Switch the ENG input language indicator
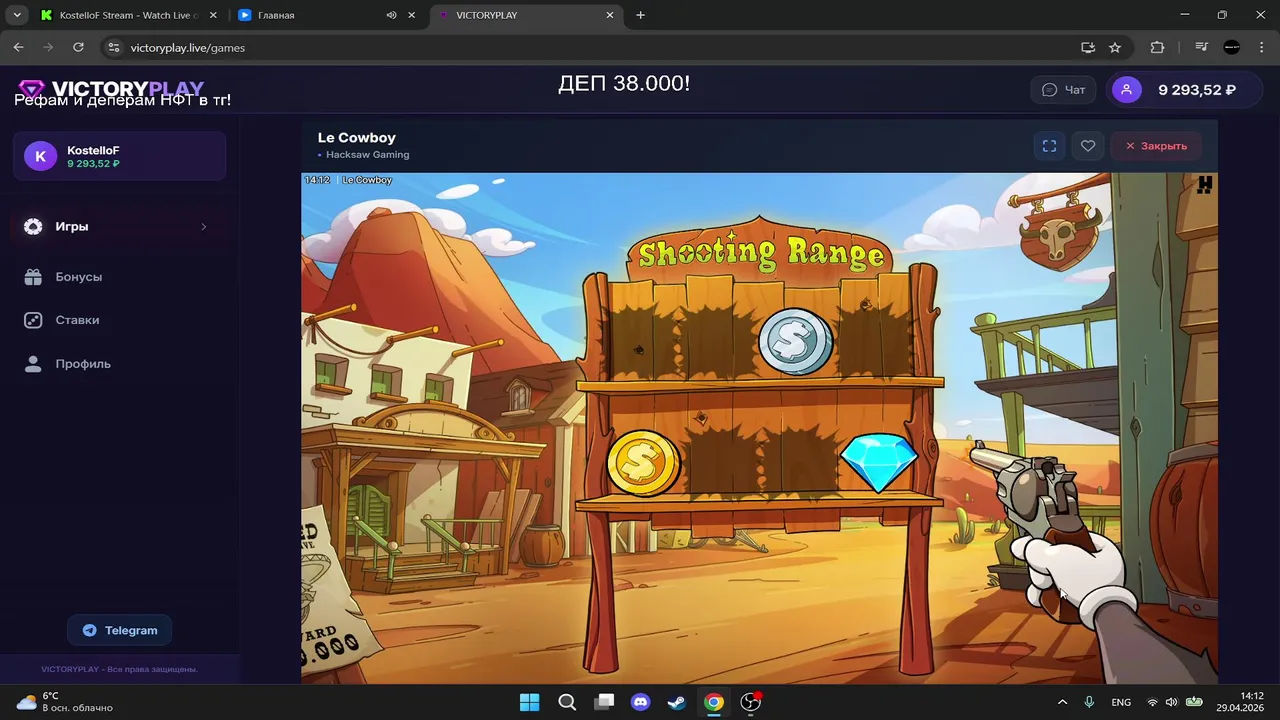Screen dimensions: 1280x720 1121,702
